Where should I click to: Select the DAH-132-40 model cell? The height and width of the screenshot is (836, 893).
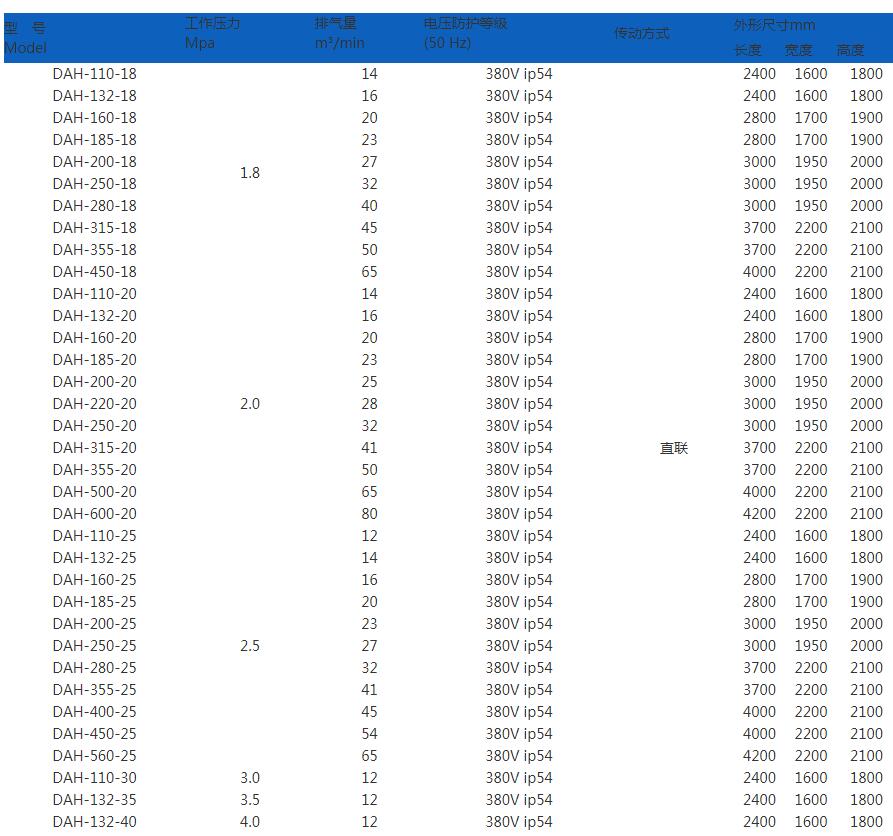(95, 822)
